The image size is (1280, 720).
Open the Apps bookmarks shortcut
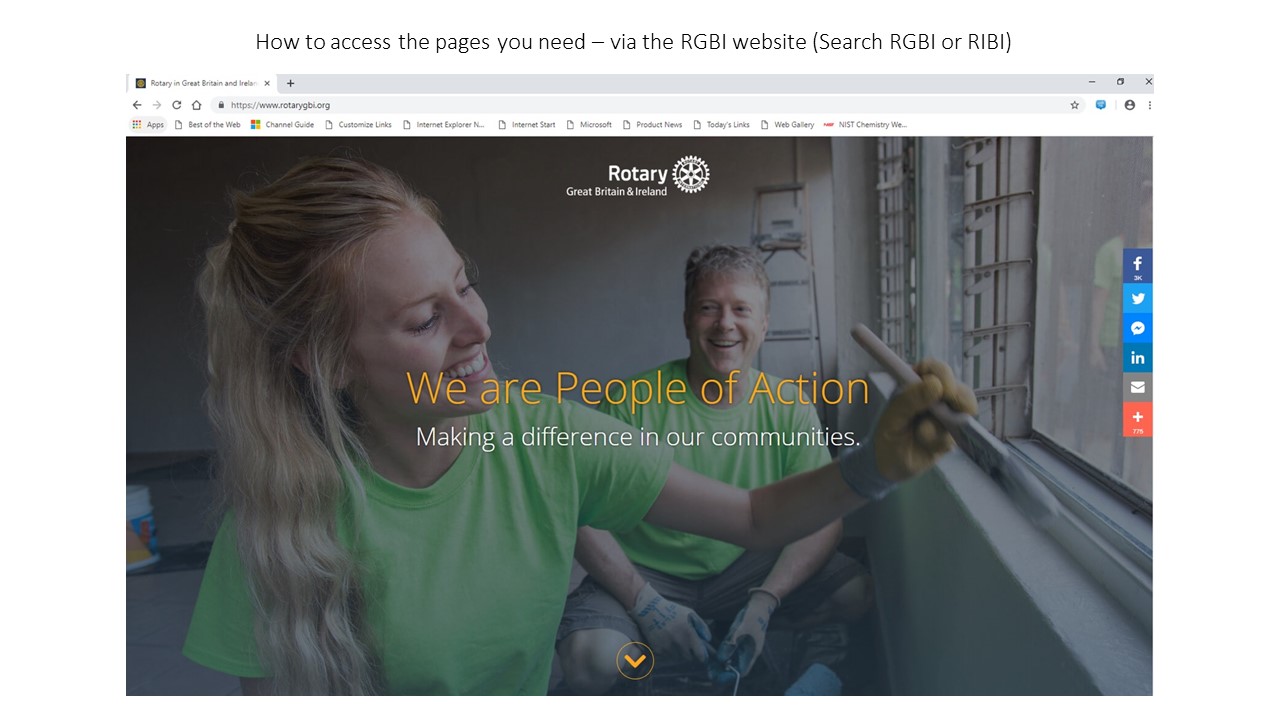(148, 125)
